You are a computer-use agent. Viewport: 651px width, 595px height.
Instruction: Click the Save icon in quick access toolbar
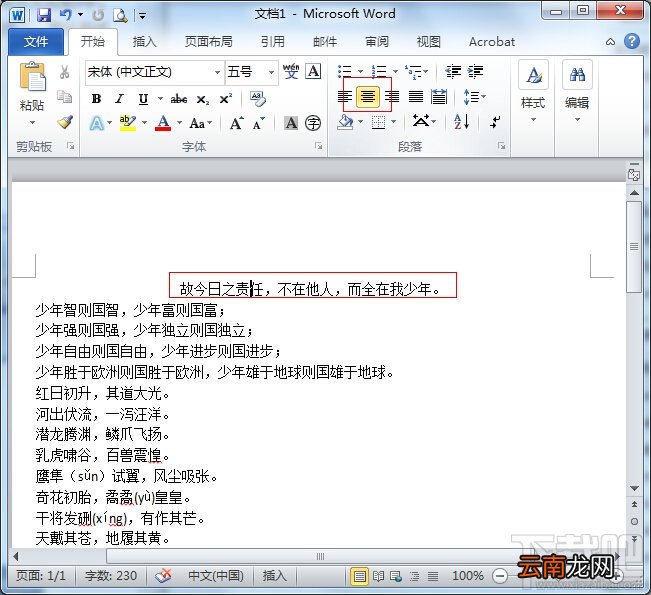click(x=44, y=15)
